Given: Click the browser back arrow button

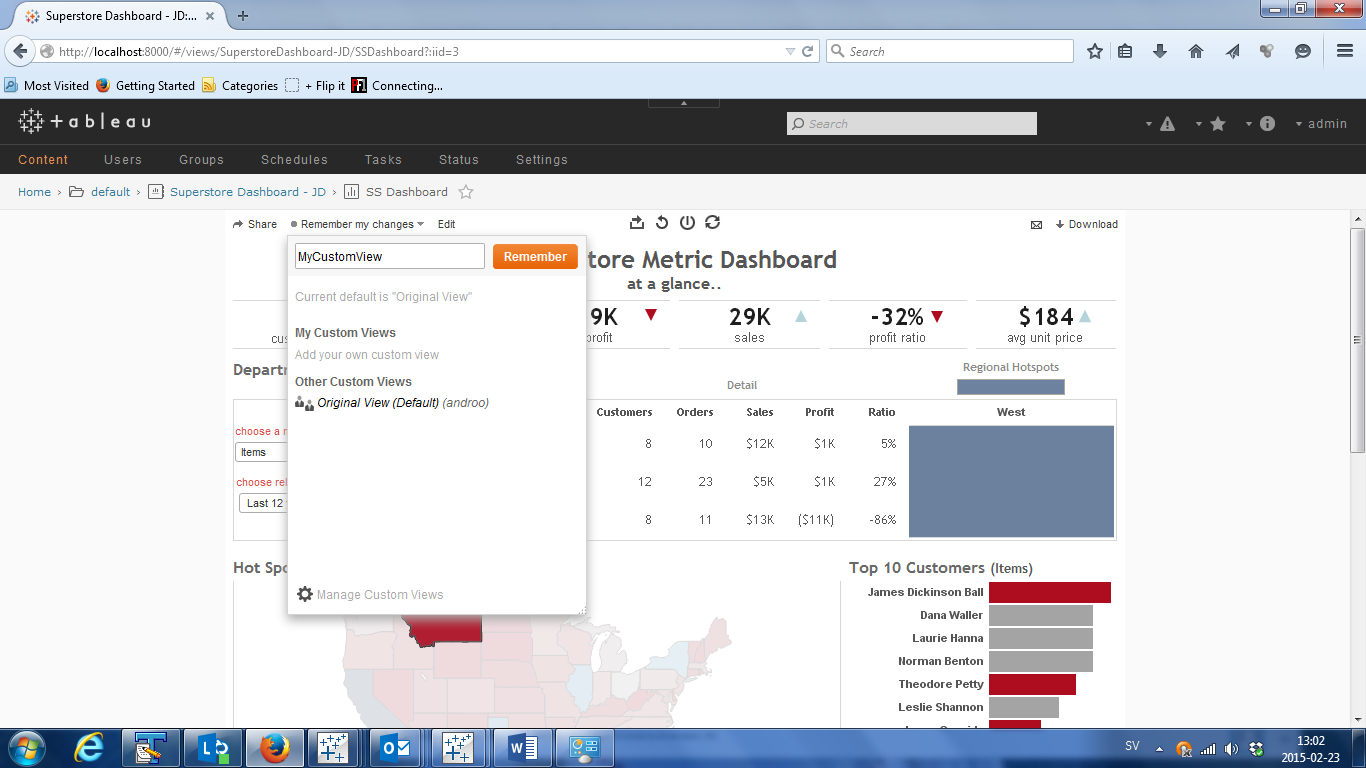Looking at the screenshot, I should [20, 51].
